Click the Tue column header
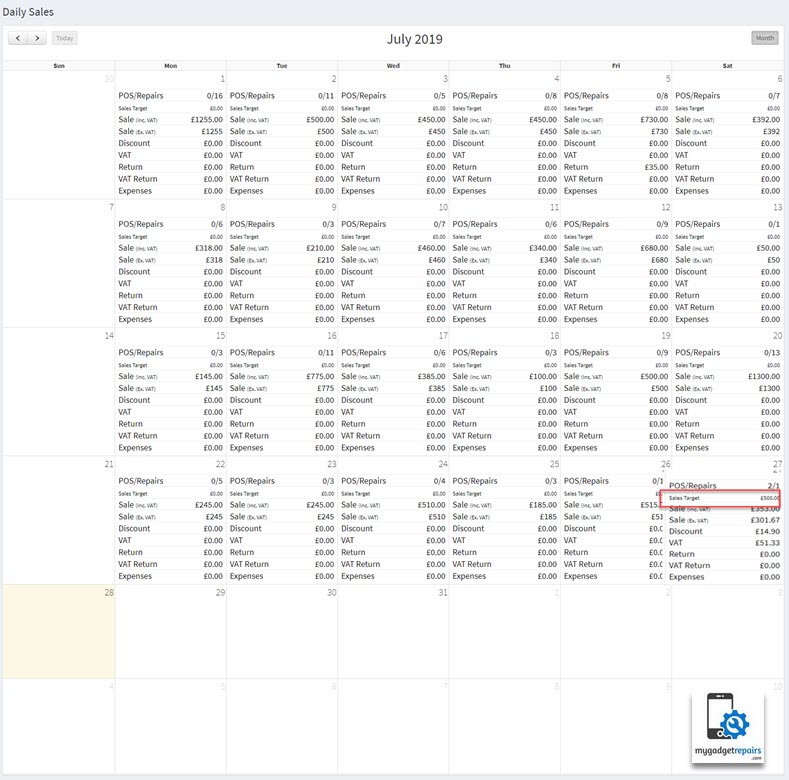 point(282,65)
